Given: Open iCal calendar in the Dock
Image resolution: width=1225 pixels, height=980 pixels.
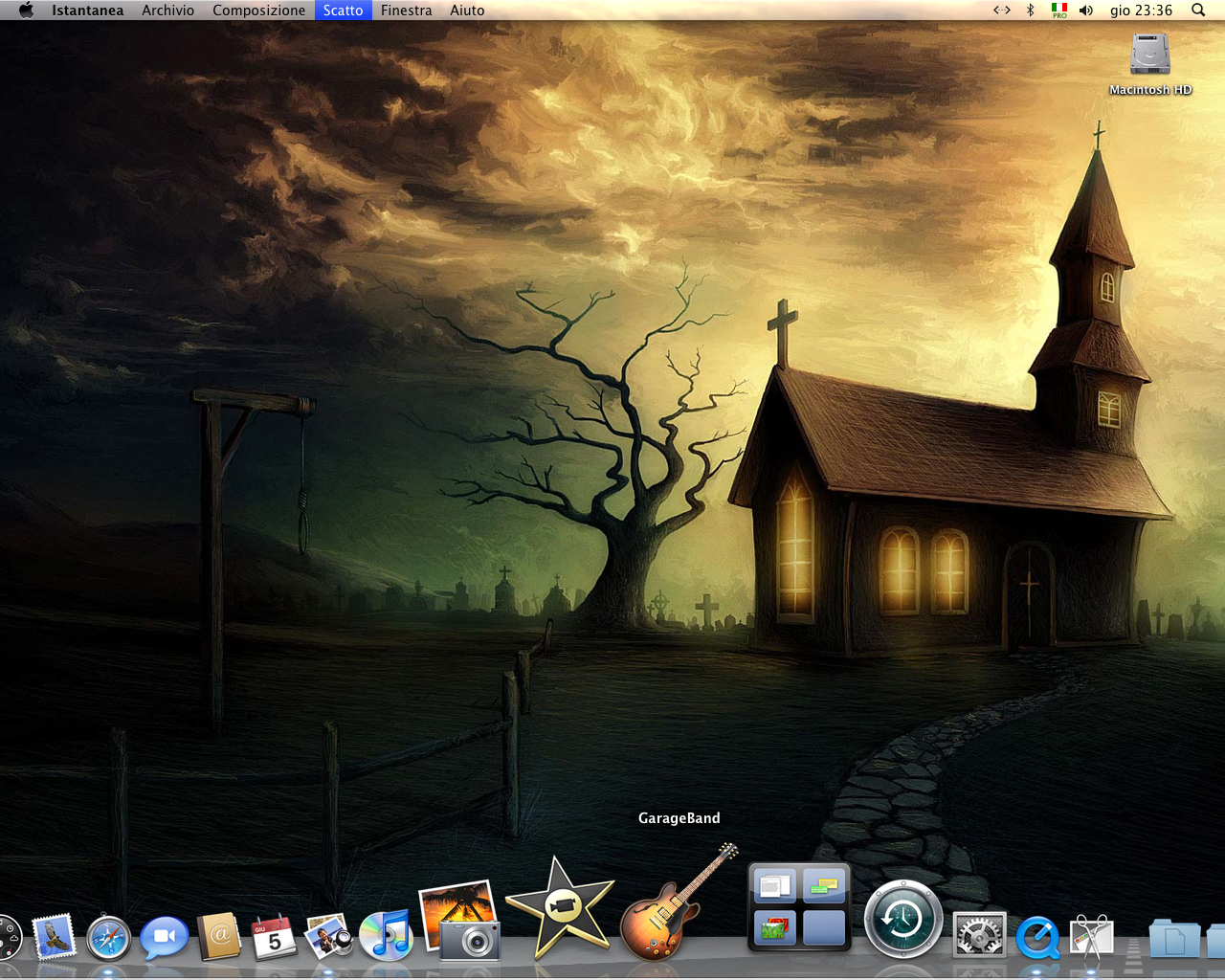Looking at the screenshot, I should click(x=274, y=937).
